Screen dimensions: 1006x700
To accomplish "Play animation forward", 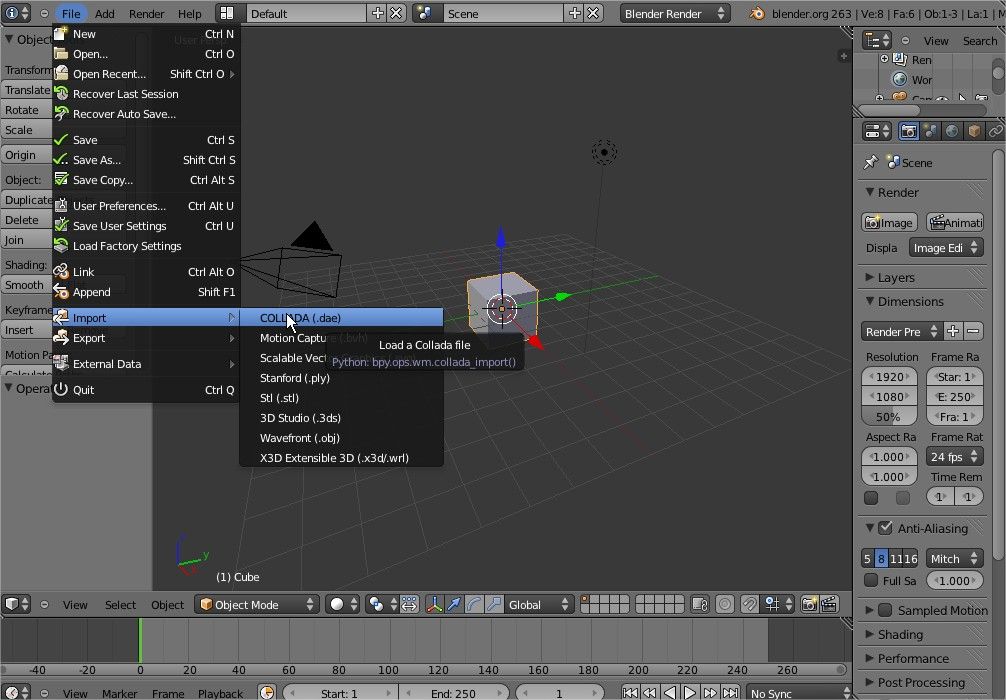I will click(690, 693).
